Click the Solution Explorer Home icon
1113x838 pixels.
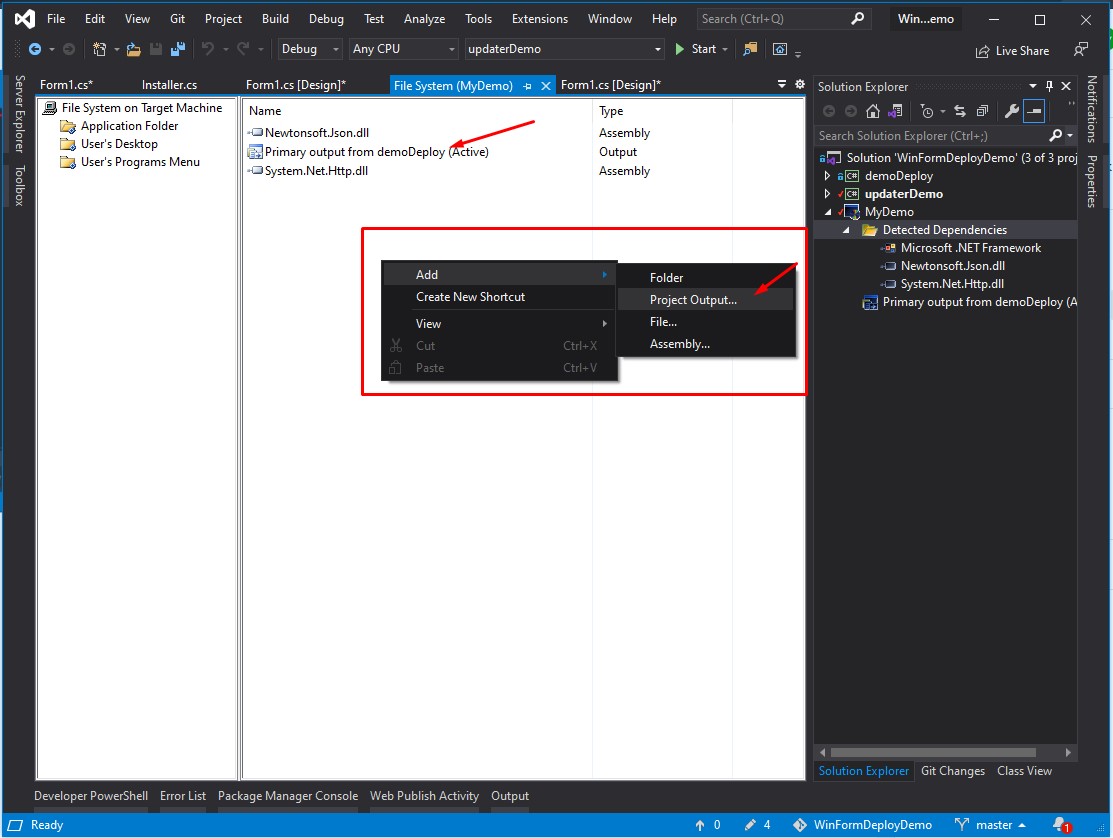pyautogui.click(x=873, y=111)
